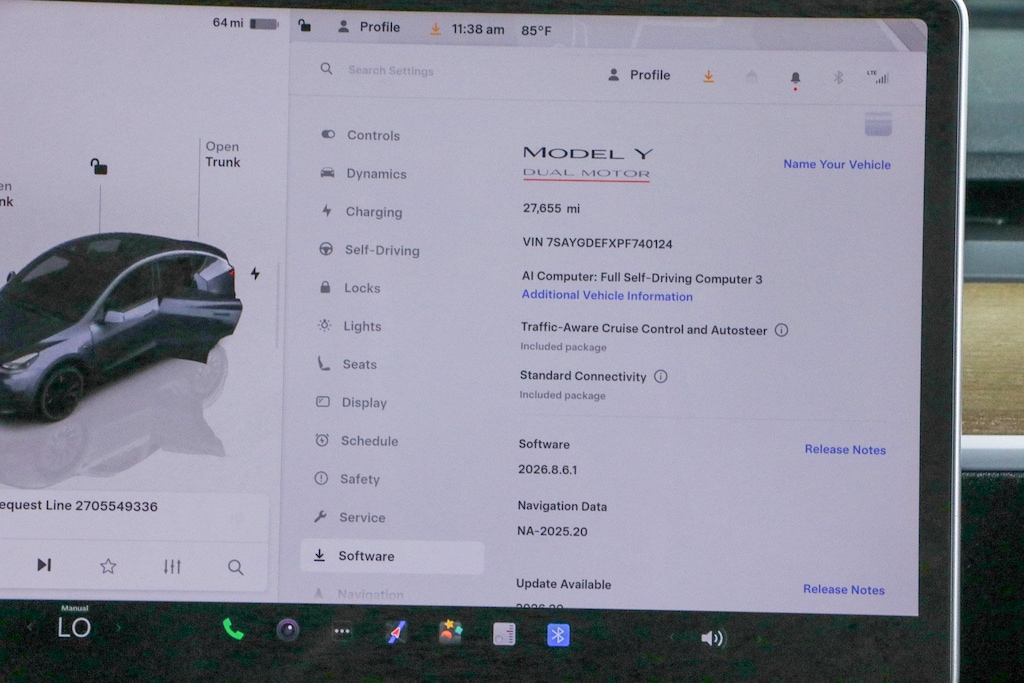The height and width of the screenshot is (683, 1024).
Task: Open the blue Bluetooth app icon in dock
Action: (558, 635)
